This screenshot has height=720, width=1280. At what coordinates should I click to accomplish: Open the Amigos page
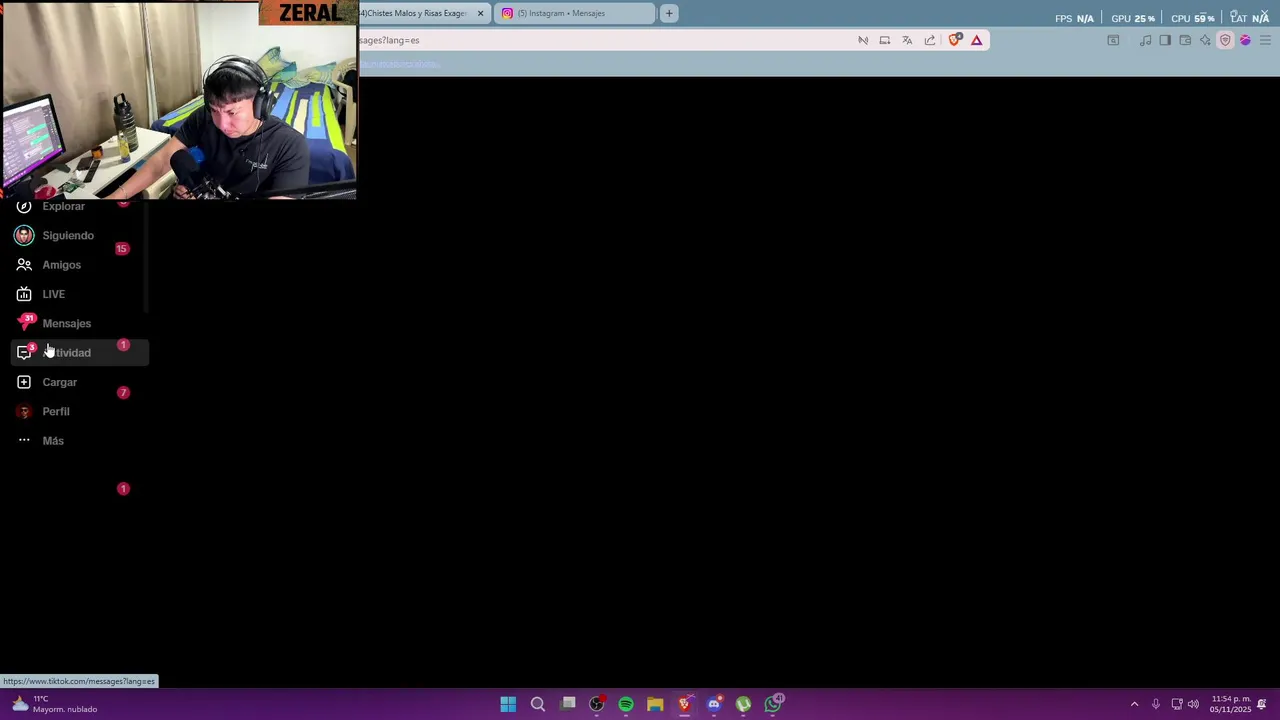61,265
